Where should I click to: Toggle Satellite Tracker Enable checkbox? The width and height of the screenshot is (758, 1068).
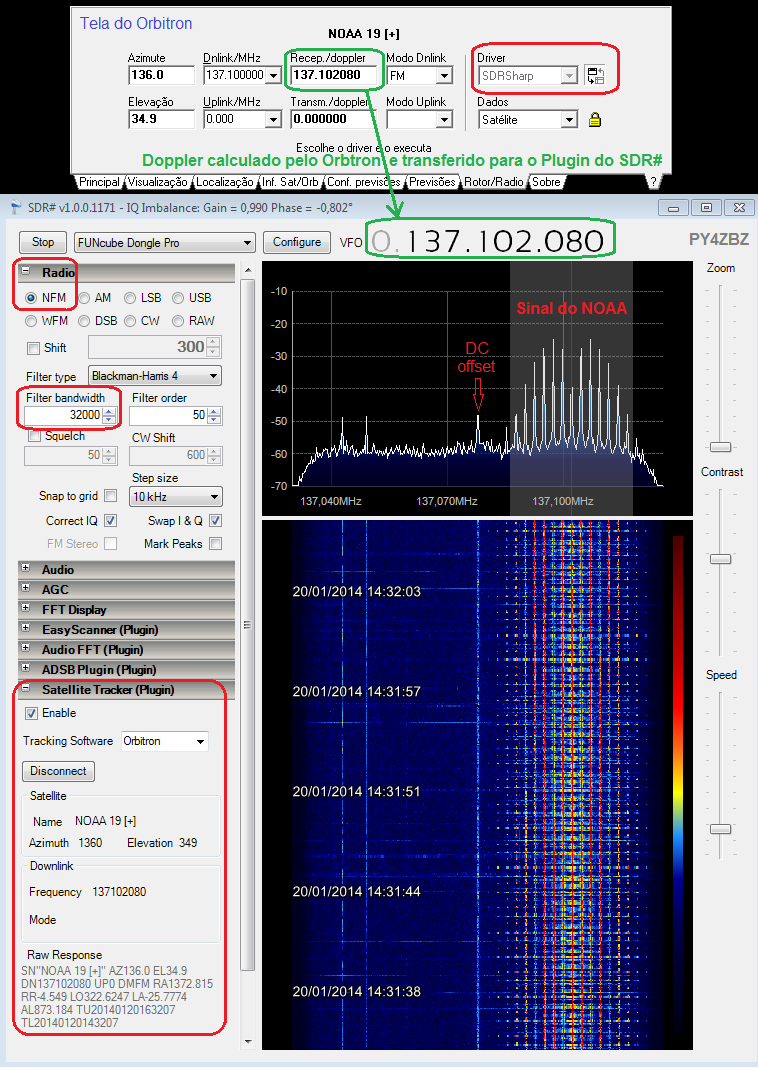(x=31, y=713)
